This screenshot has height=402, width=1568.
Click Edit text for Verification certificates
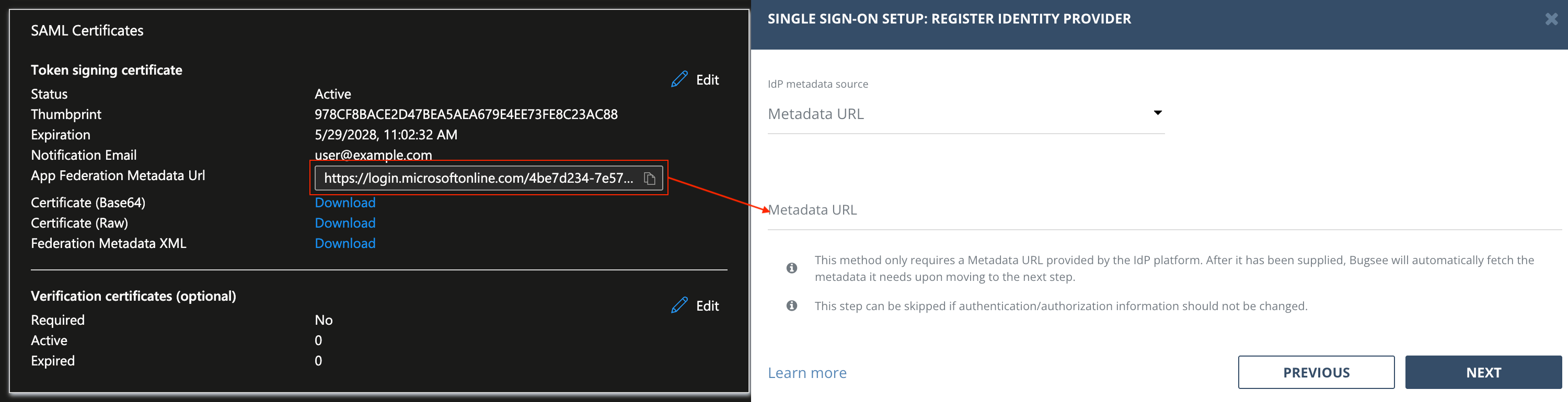(707, 306)
